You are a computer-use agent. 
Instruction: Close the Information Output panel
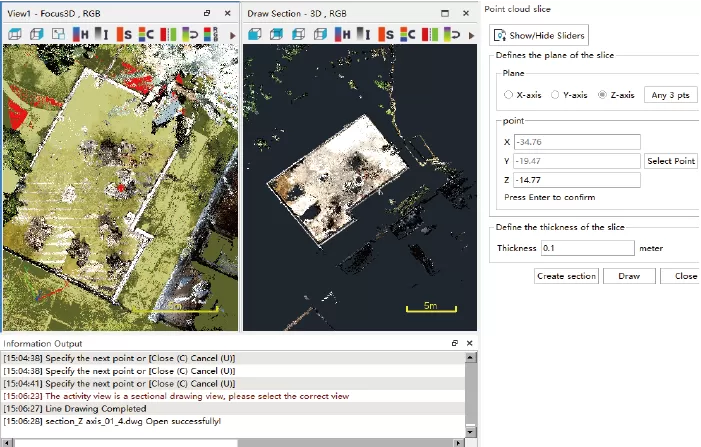tap(469, 343)
